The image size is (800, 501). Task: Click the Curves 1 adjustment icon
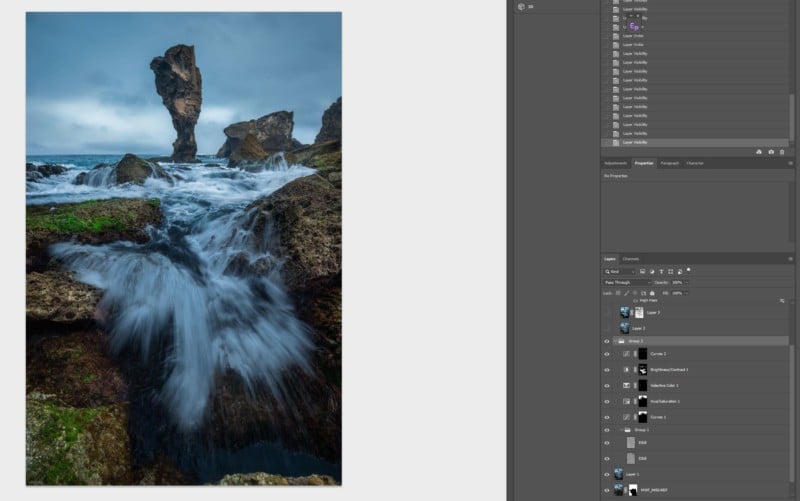[627, 417]
